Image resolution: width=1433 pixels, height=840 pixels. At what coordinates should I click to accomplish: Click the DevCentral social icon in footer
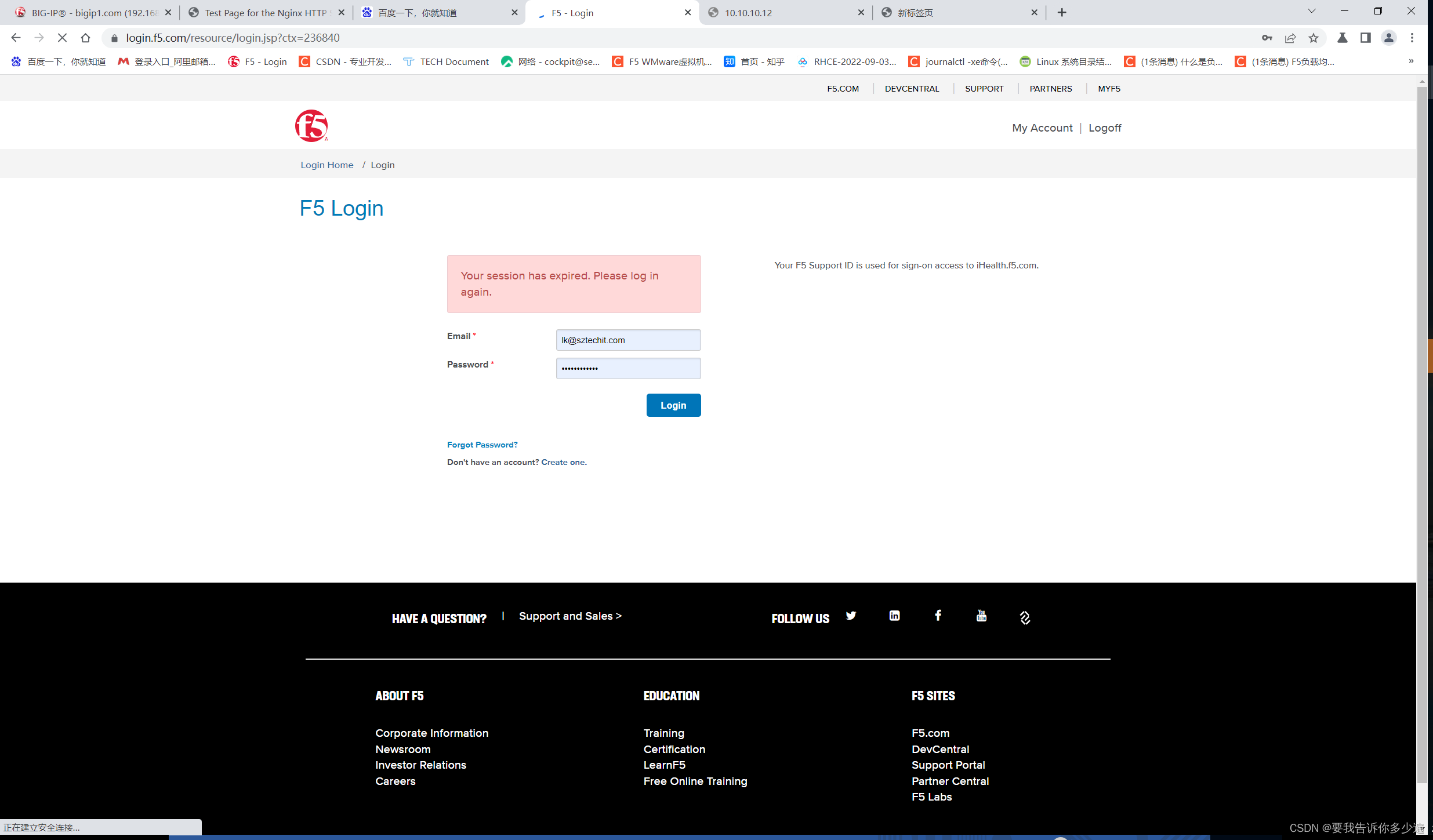point(1025,618)
